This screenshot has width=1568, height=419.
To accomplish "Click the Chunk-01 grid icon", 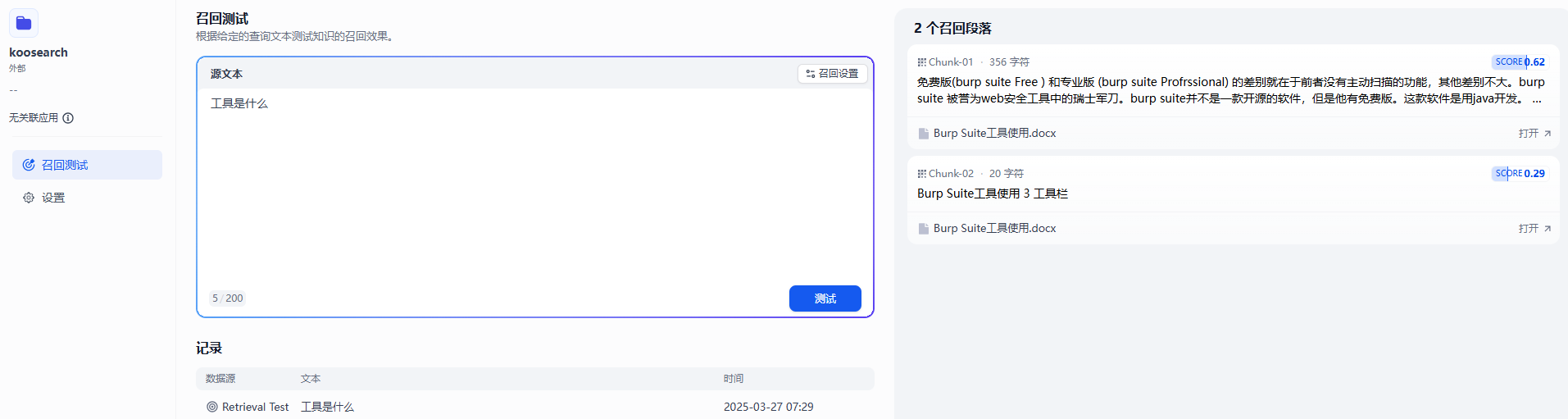I will click(921, 62).
